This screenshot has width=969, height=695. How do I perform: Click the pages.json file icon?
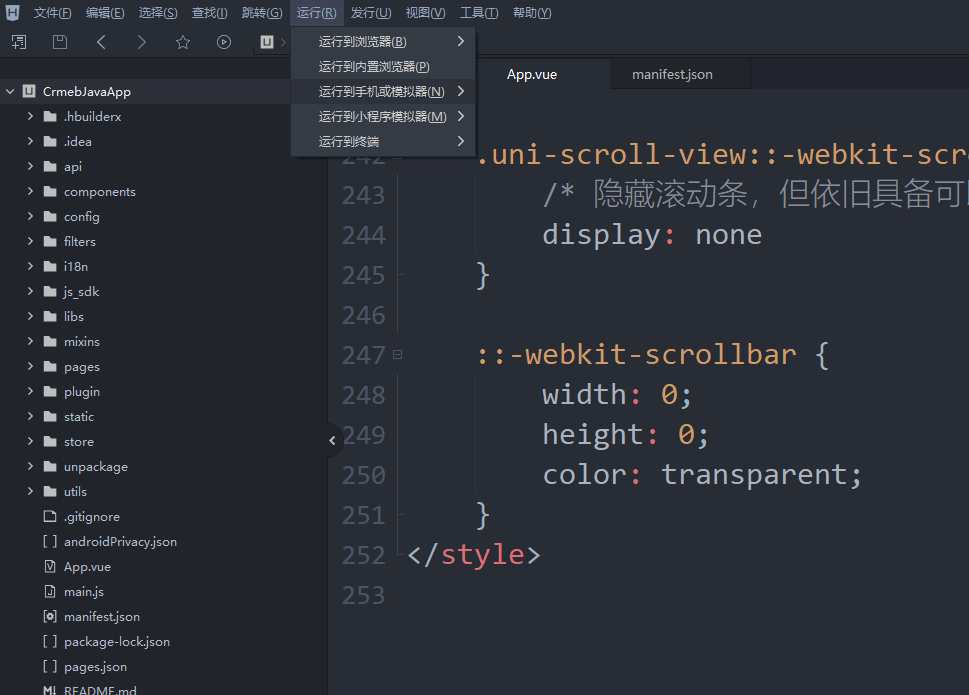pyautogui.click(x=50, y=666)
